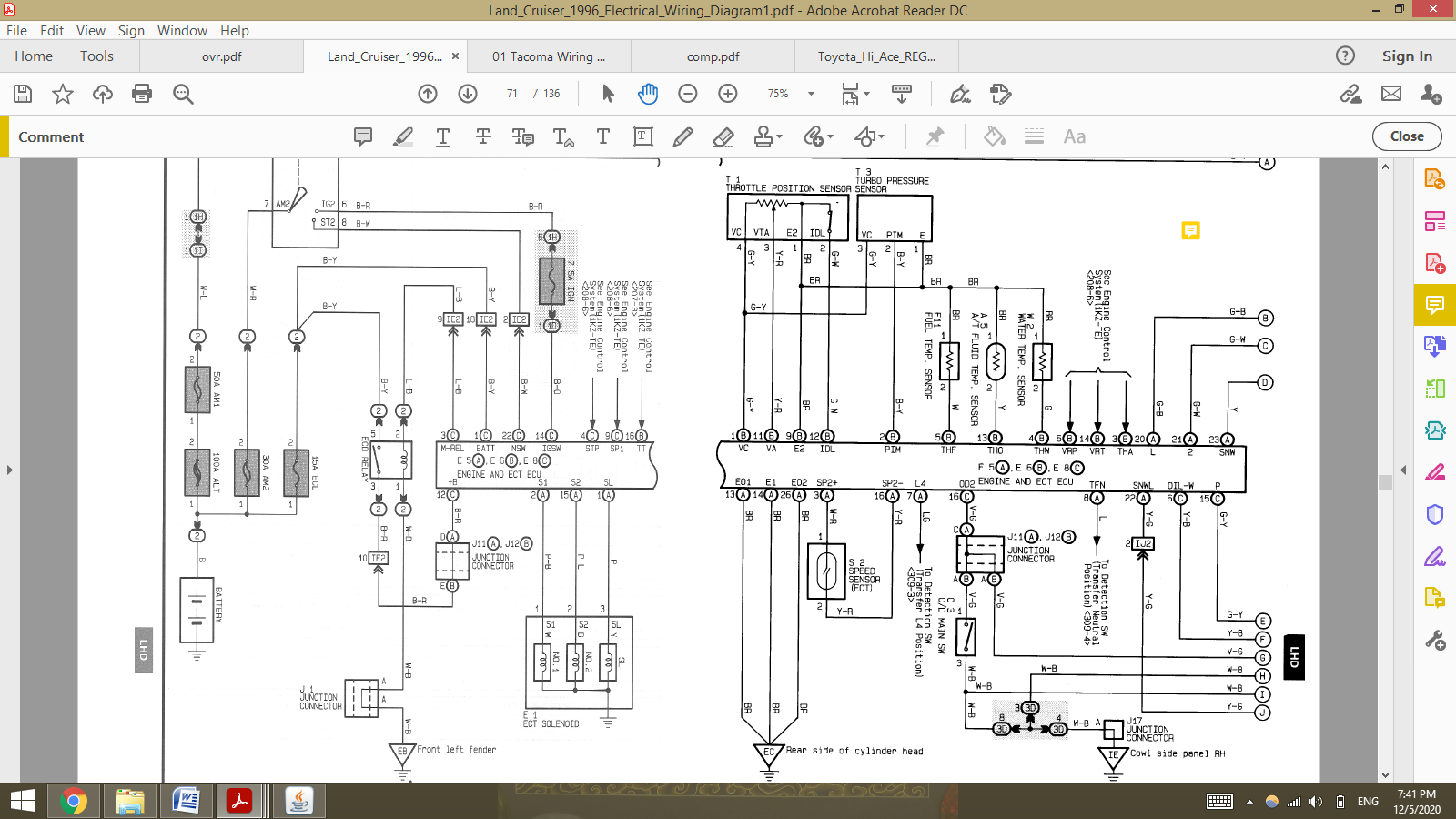Bookmark file with the star icon

(63, 94)
